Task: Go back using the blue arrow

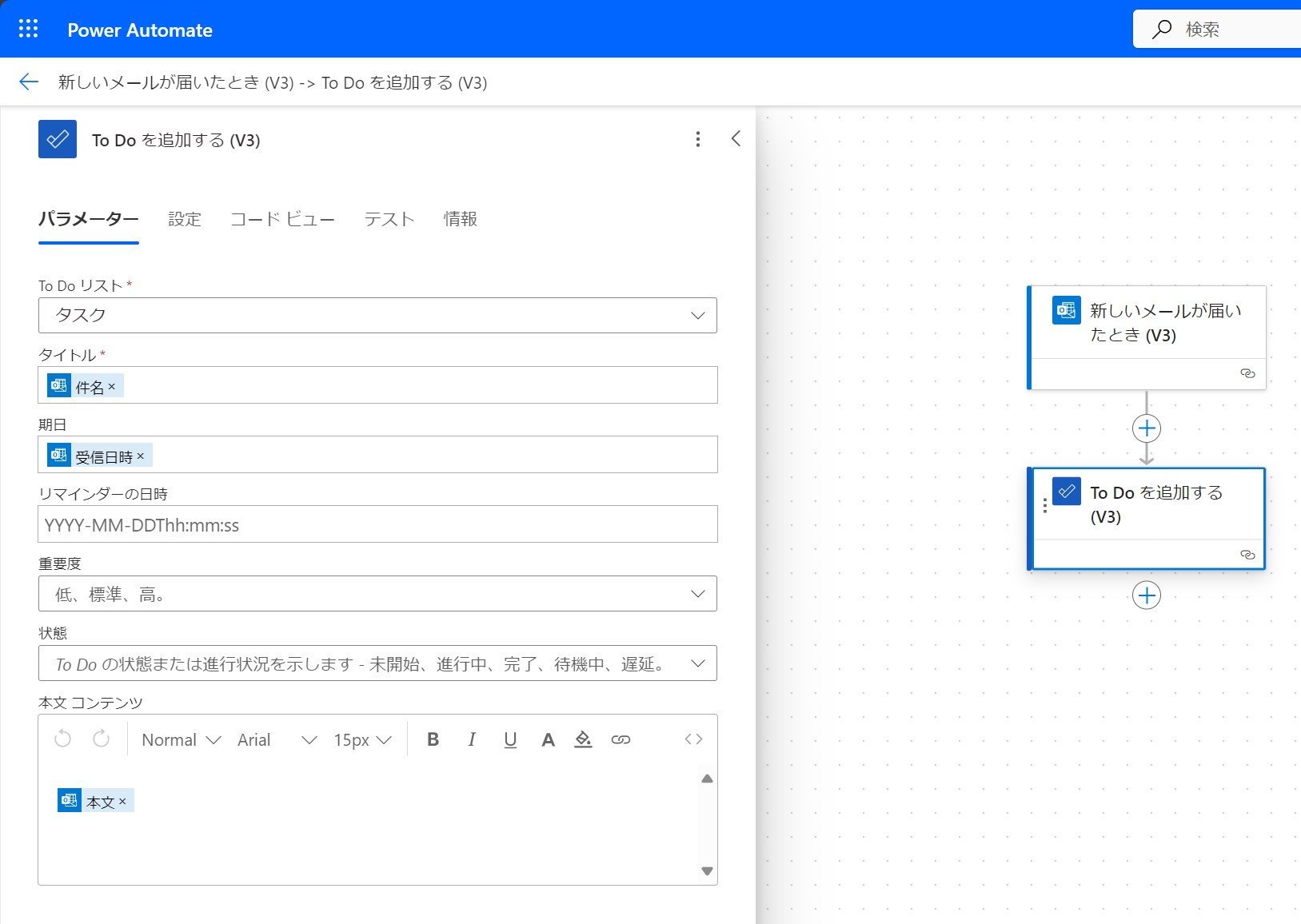Action: click(x=29, y=82)
